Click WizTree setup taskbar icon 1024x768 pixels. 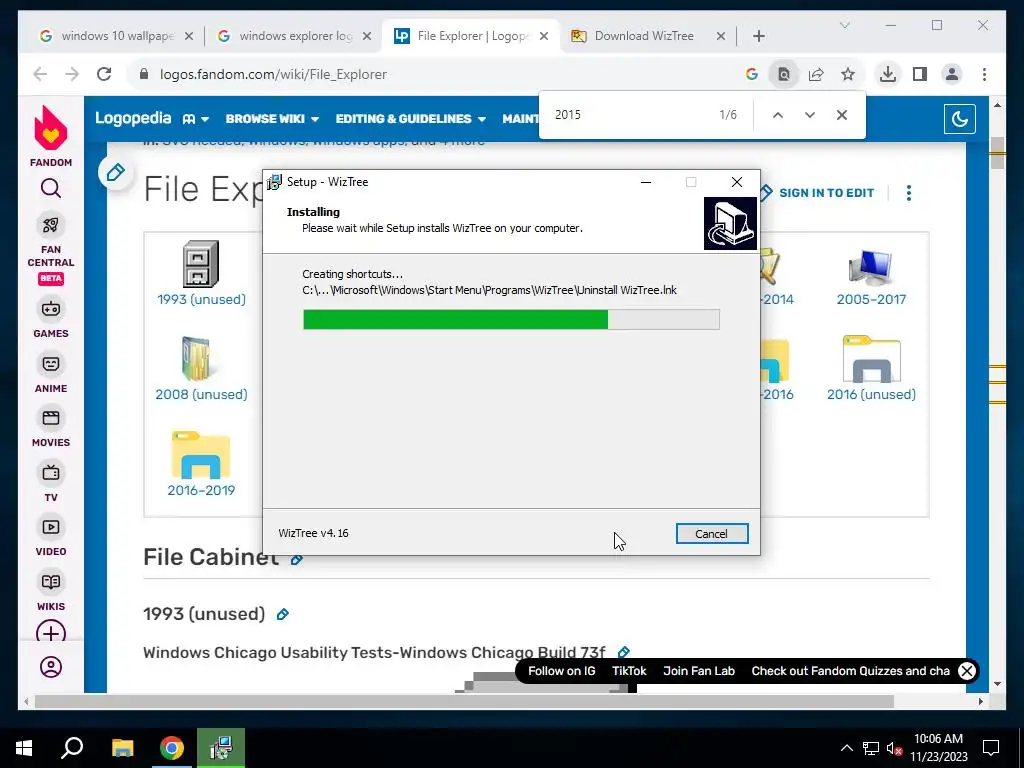[221, 748]
